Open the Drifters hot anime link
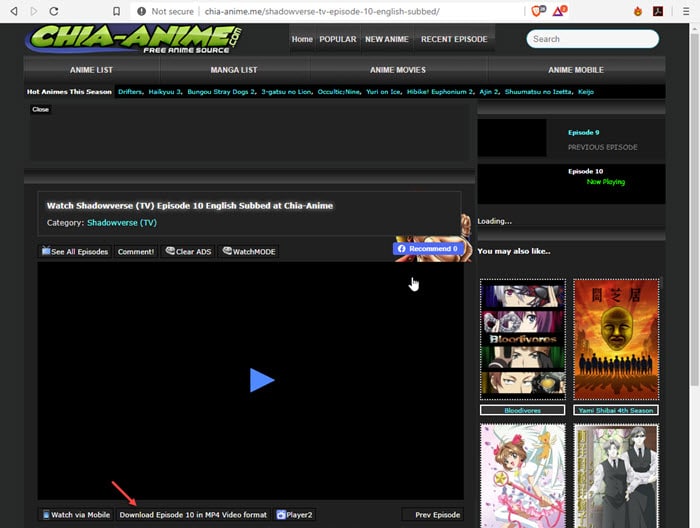Screen dimensions: 700x528 pyautogui.click(x=130, y=91)
